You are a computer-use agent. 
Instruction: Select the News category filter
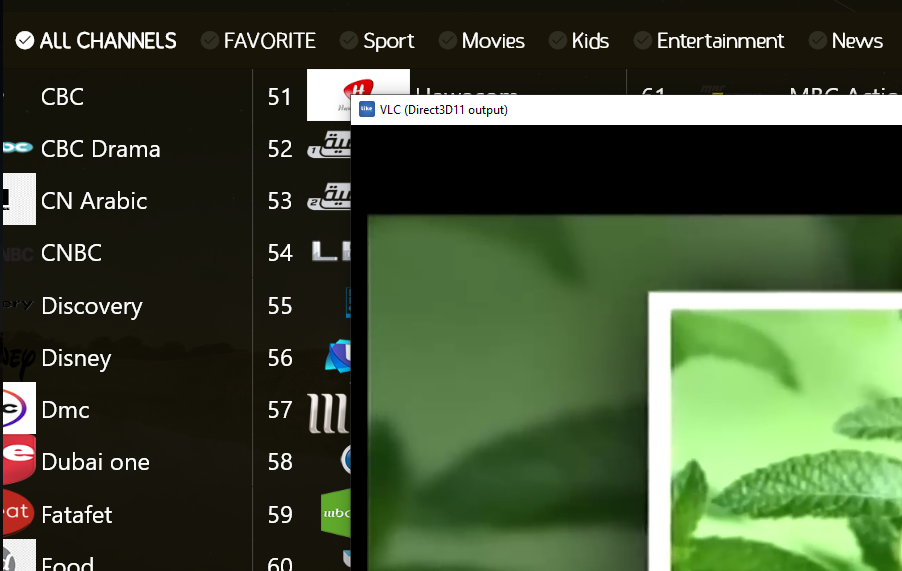click(846, 41)
